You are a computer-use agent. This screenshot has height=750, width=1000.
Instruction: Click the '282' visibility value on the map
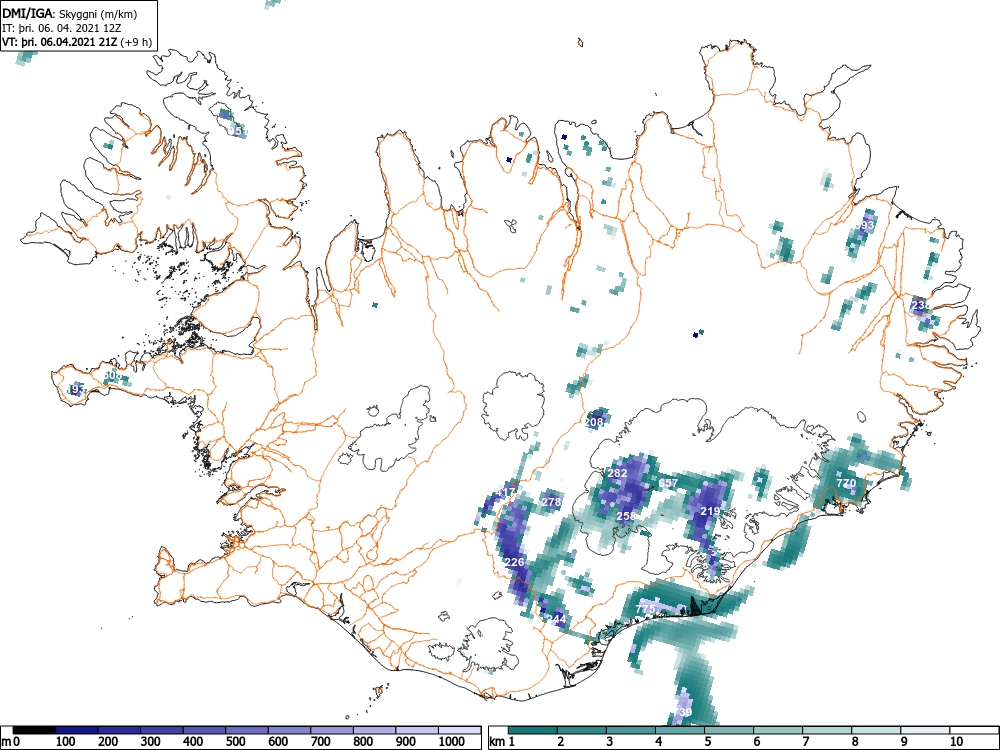(x=617, y=473)
